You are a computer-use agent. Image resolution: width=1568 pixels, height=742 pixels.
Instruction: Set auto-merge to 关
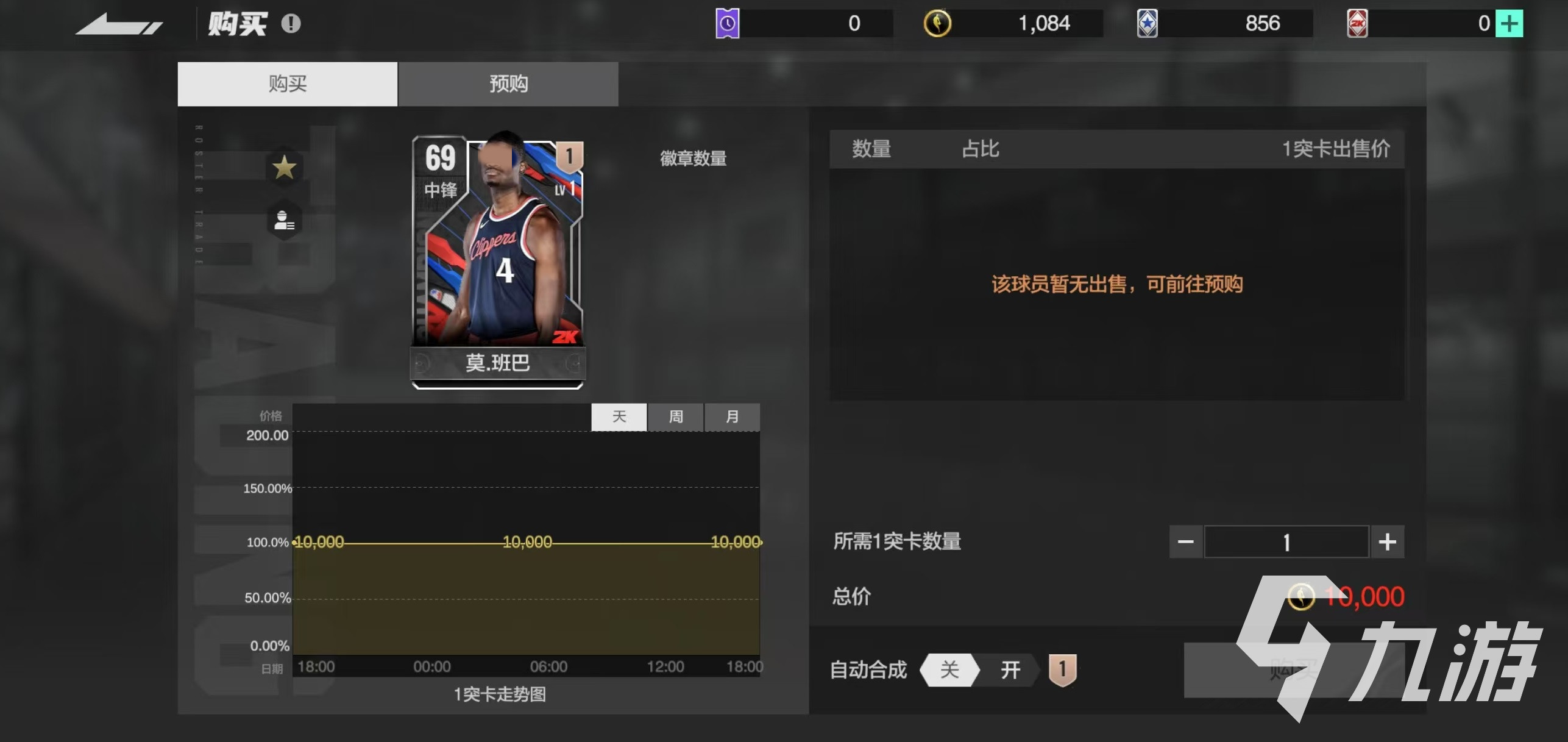949,670
